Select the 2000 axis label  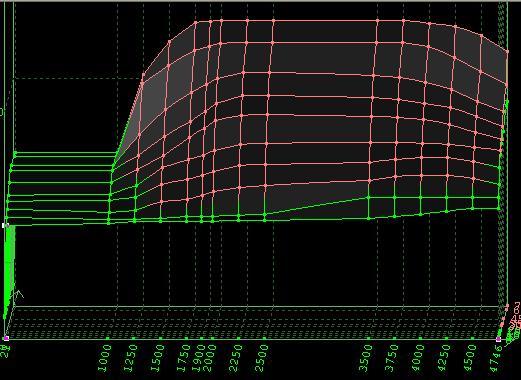(x=209, y=358)
